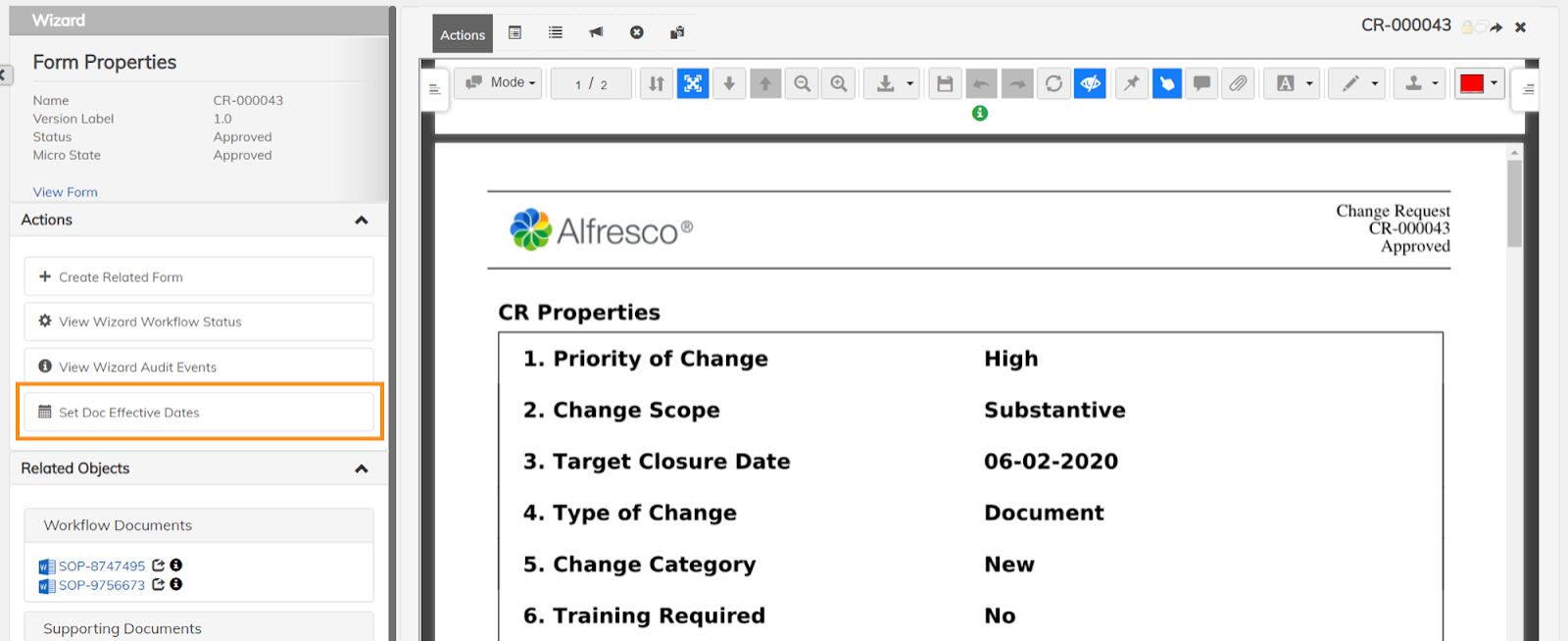The height and width of the screenshot is (641, 1568).
Task: Select the pin sticky note tool
Action: (x=1131, y=84)
